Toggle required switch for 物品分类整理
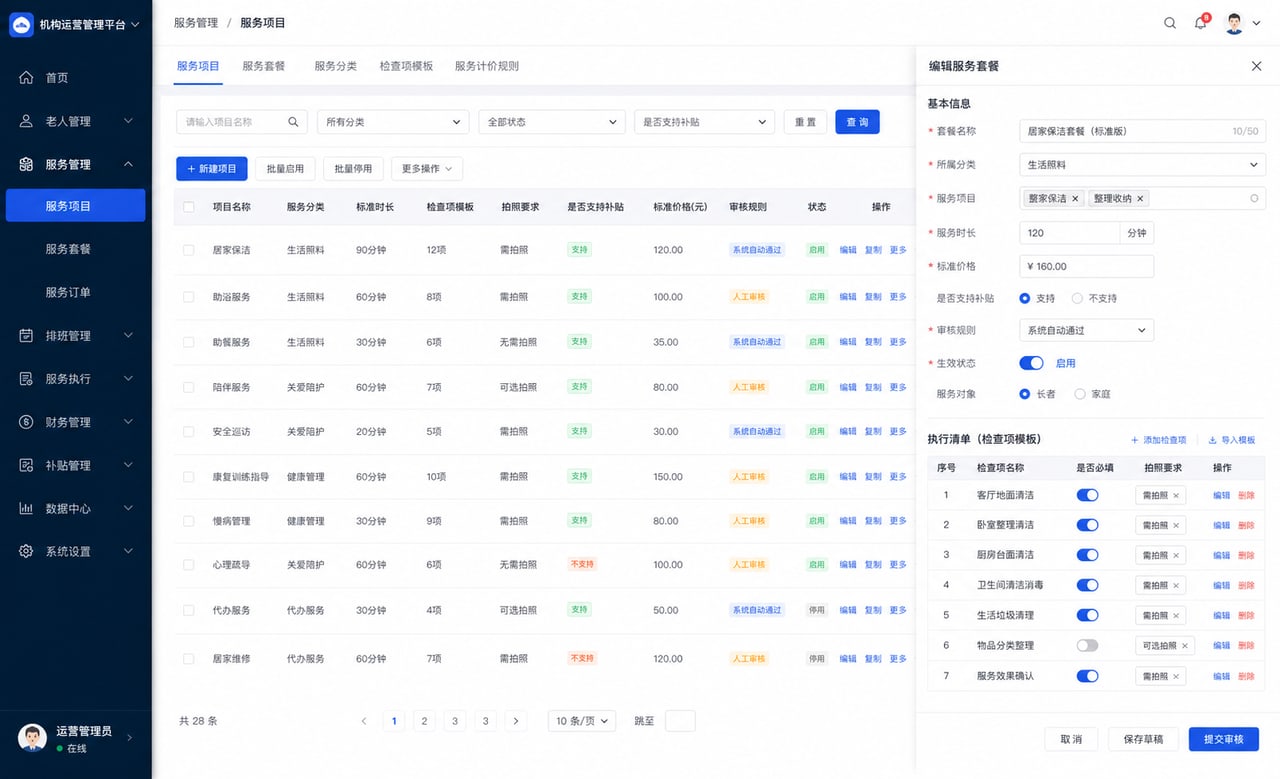 tap(1087, 646)
